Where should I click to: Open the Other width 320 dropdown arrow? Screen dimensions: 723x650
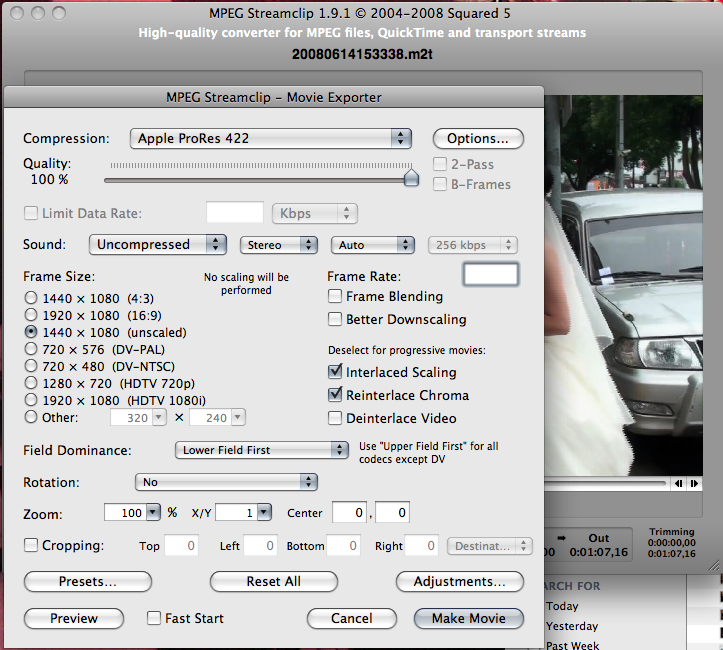point(159,418)
